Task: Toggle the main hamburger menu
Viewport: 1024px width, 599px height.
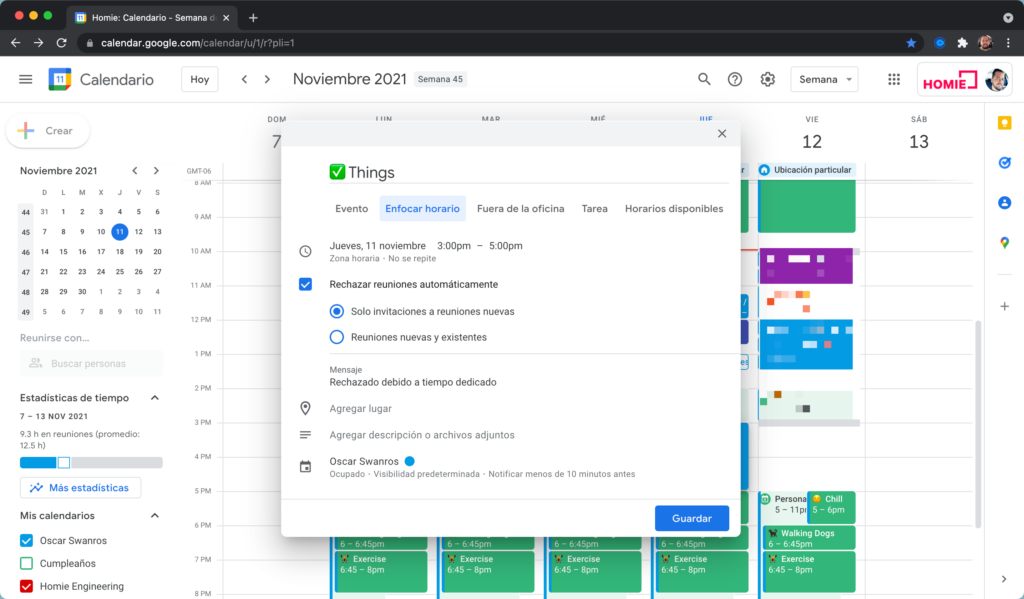Action: pyautogui.click(x=25, y=79)
